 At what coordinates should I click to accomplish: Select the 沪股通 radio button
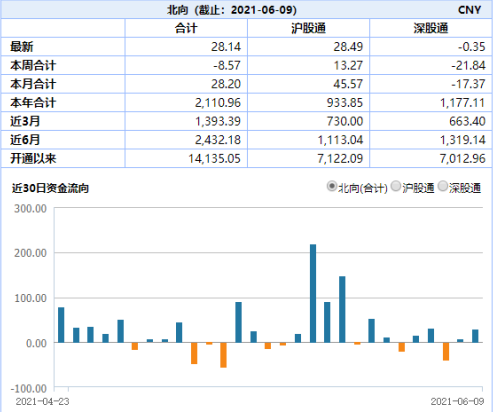tap(396, 186)
